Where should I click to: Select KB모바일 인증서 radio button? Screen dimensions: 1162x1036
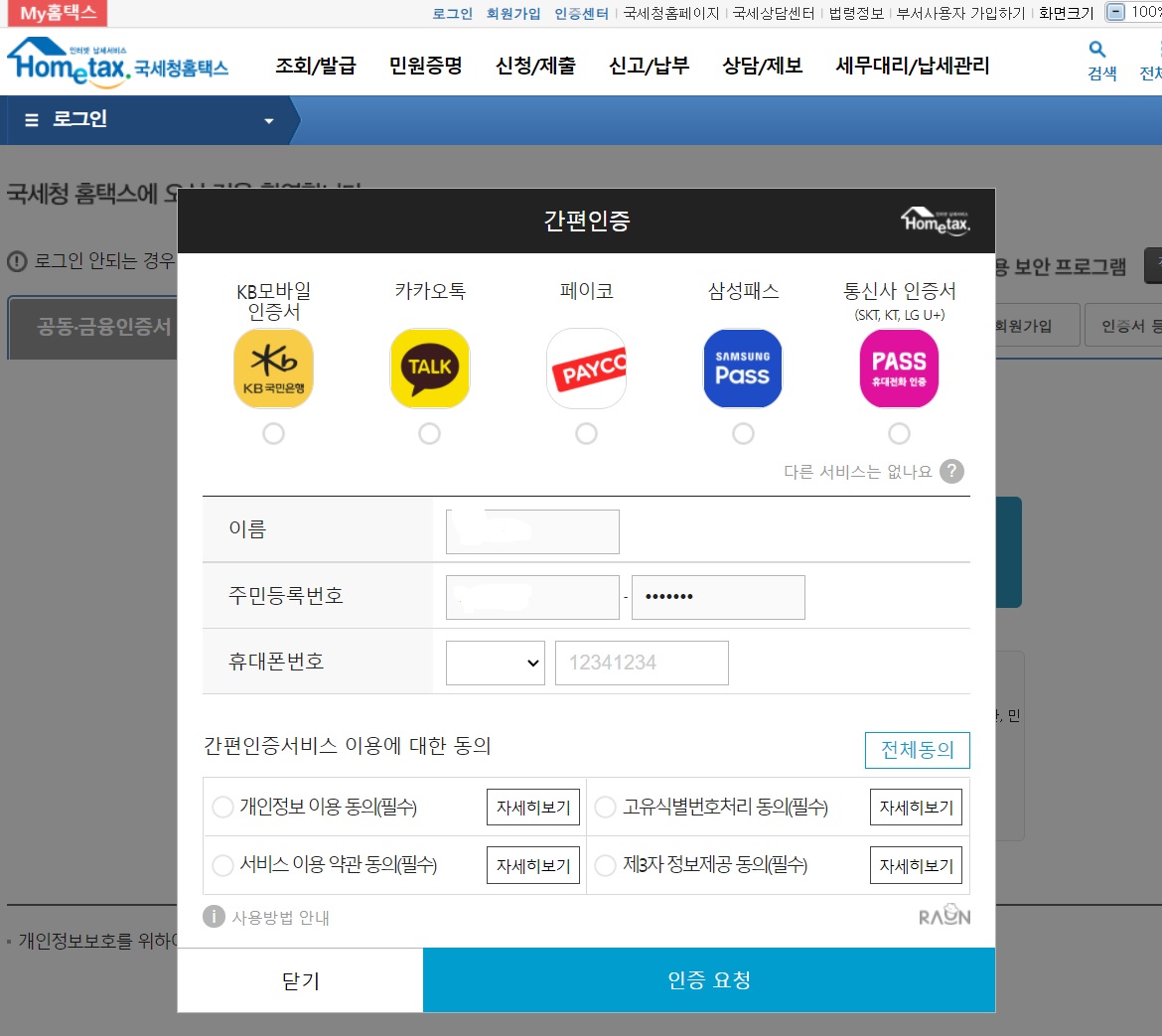[x=273, y=433]
